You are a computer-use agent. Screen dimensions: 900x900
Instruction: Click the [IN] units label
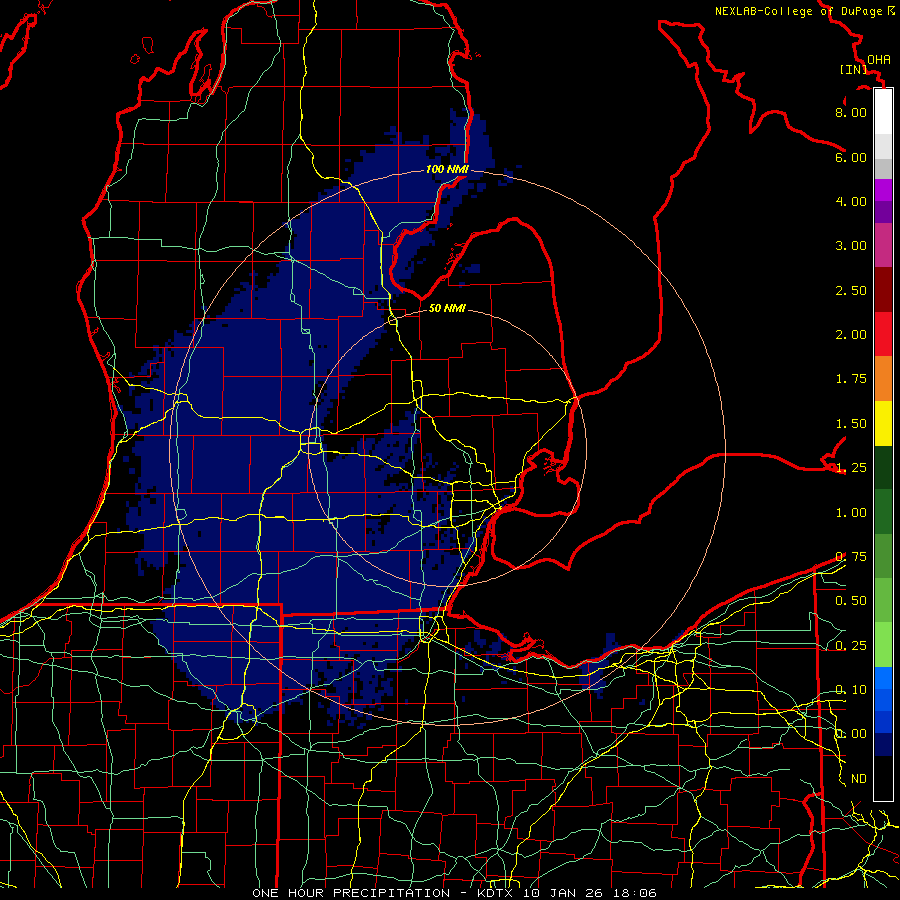click(853, 69)
